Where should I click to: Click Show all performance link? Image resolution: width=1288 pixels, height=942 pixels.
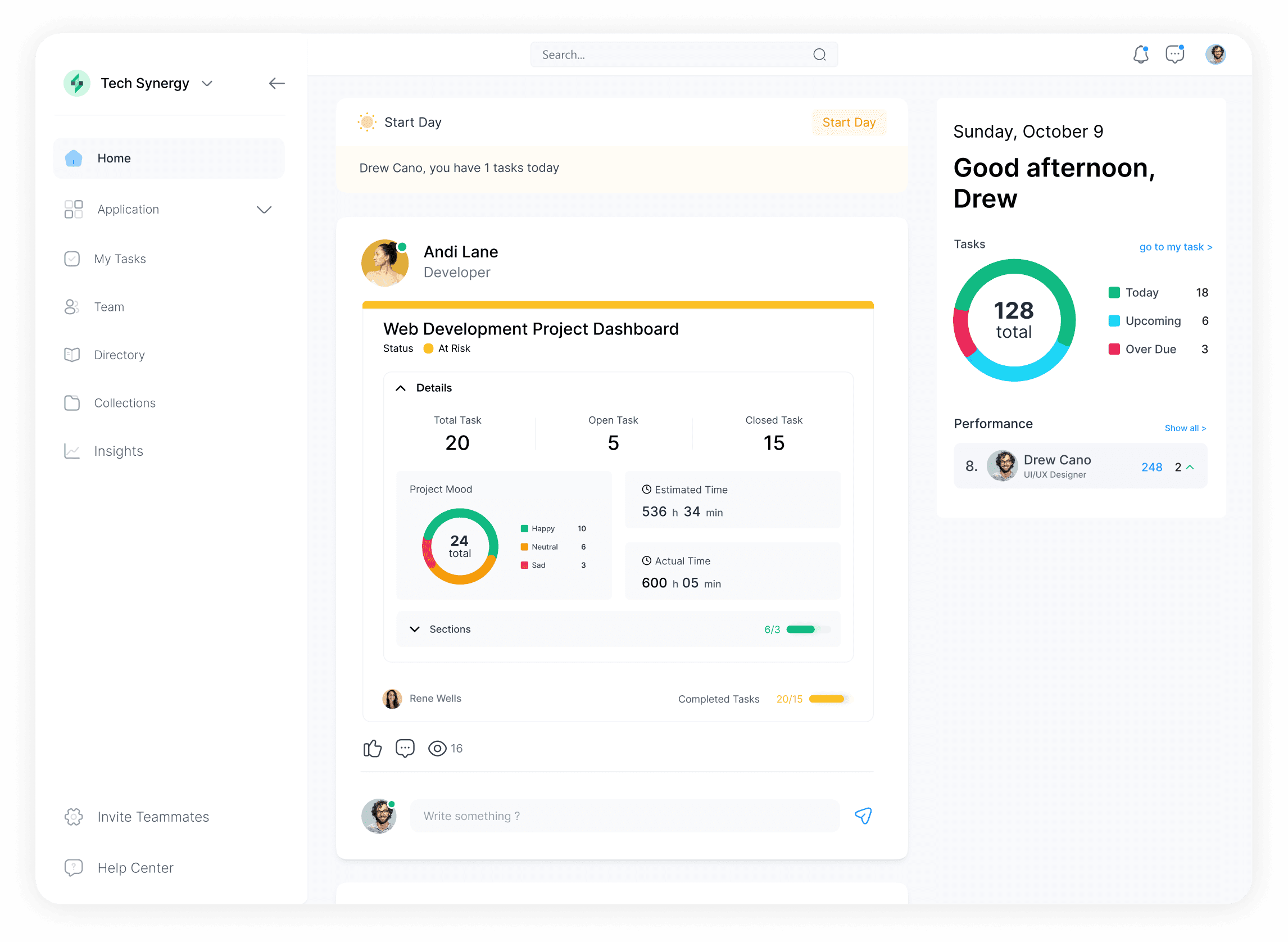coord(1185,428)
